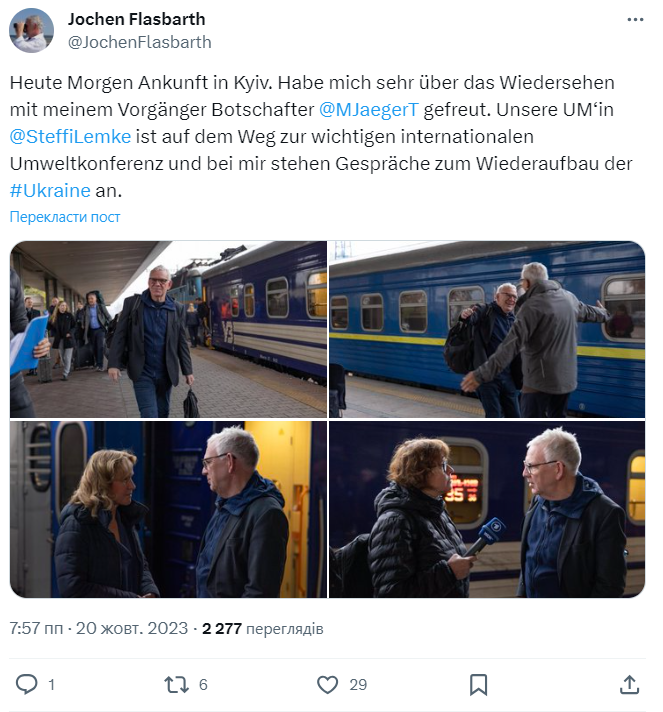Like the post with heart icon

click(x=327, y=684)
